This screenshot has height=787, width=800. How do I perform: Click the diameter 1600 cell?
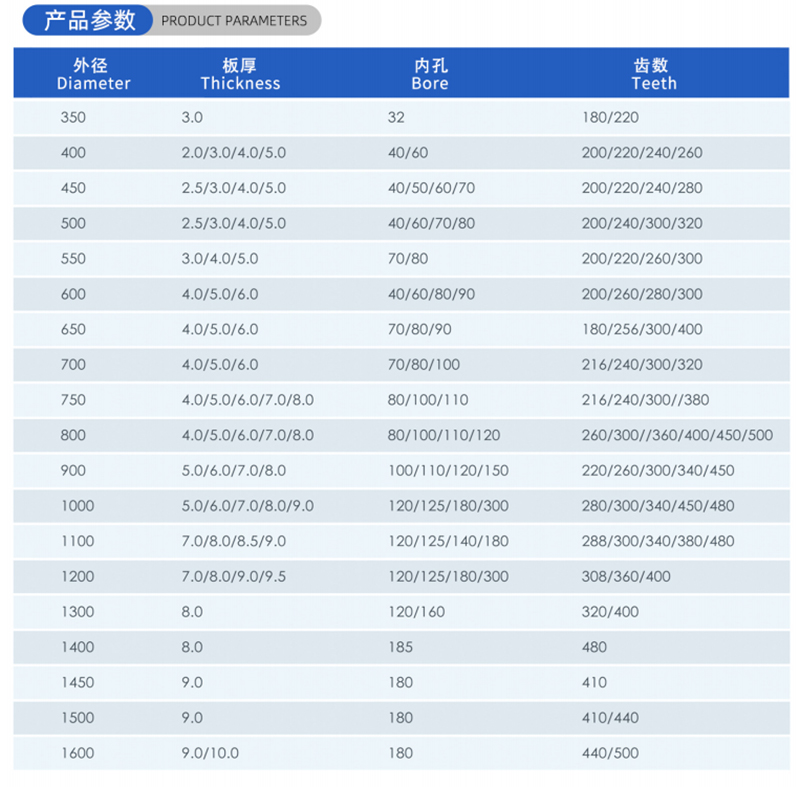(x=79, y=753)
